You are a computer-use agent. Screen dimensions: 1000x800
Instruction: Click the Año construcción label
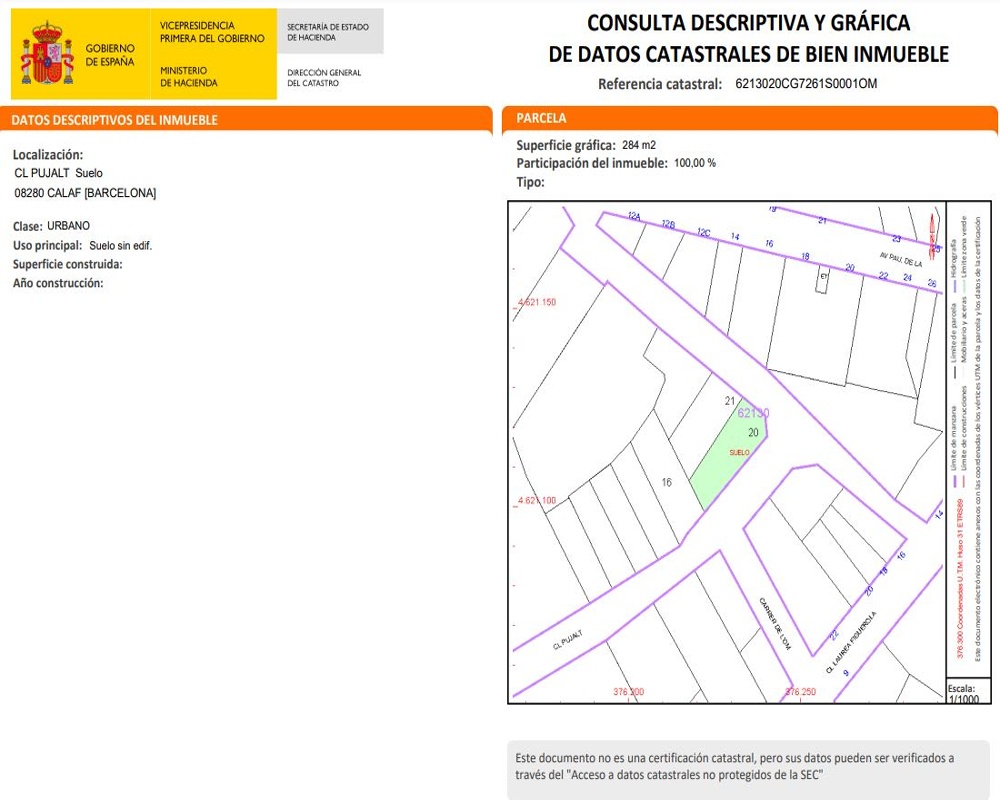click(x=58, y=283)
